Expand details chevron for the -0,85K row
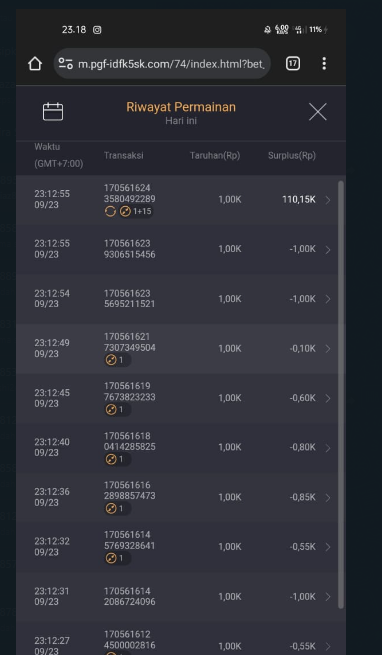 click(x=328, y=498)
